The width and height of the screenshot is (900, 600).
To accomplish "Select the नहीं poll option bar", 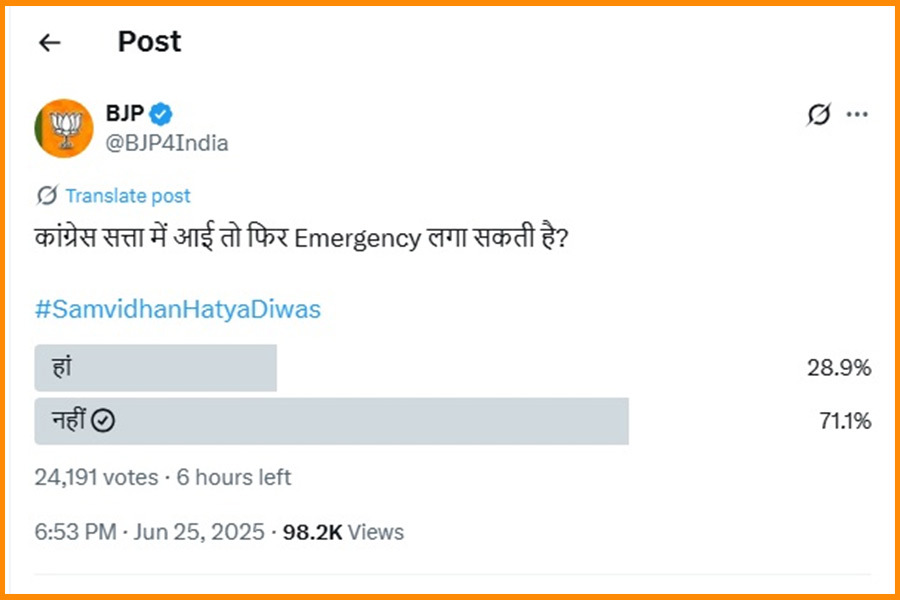I will coord(331,421).
